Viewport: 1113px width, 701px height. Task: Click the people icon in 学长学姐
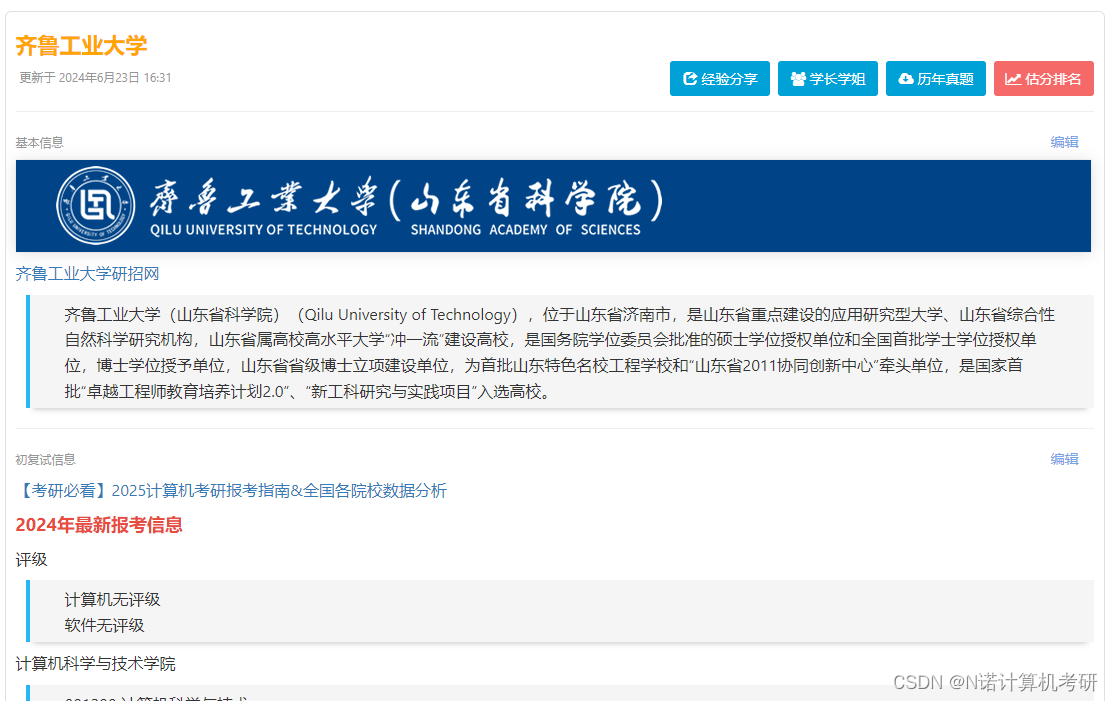click(798, 79)
